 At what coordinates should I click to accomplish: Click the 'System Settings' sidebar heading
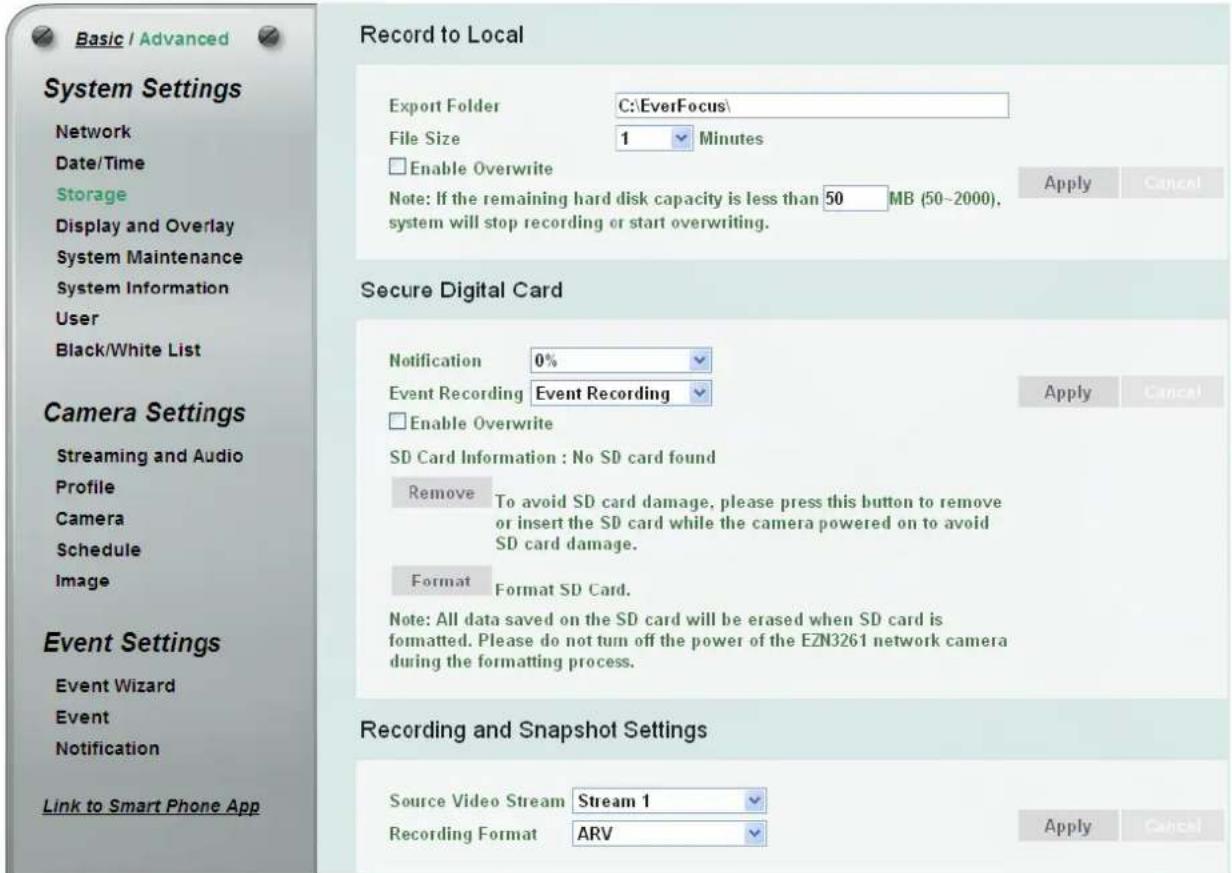143,89
